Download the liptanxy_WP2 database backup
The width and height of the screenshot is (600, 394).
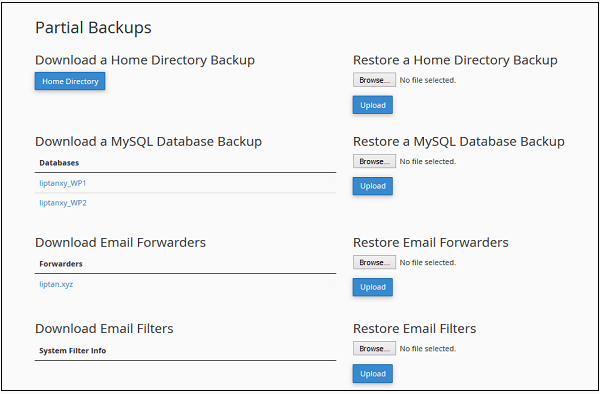63,203
